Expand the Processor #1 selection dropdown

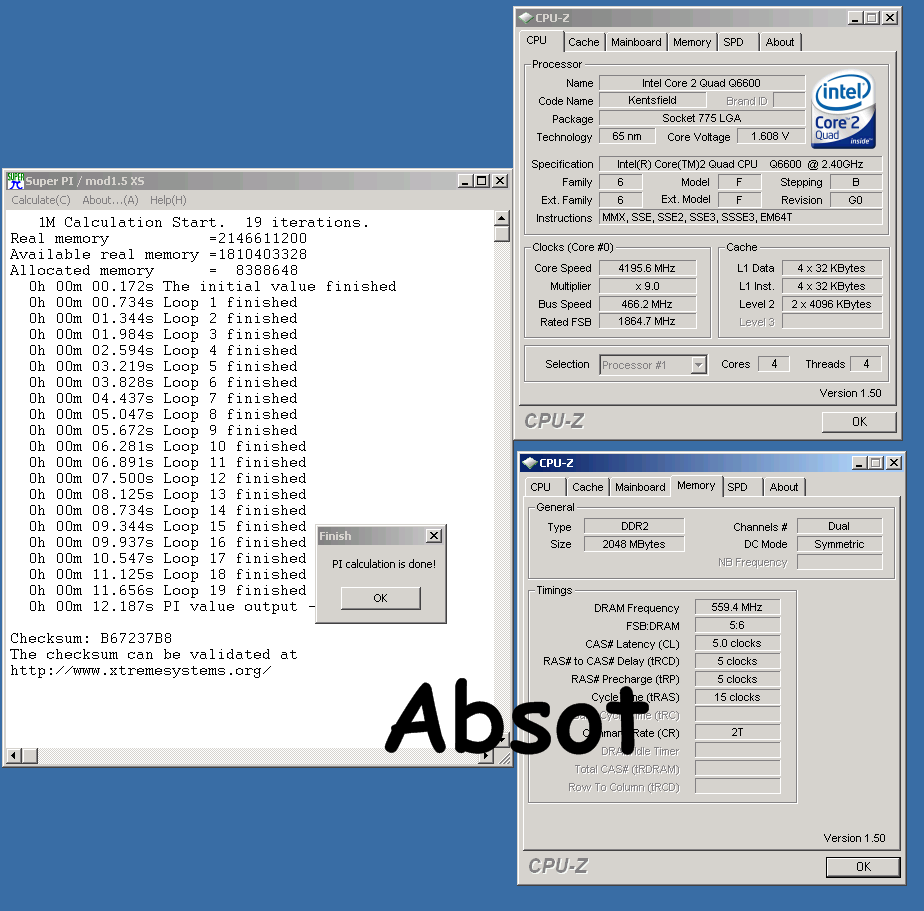coord(698,365)
